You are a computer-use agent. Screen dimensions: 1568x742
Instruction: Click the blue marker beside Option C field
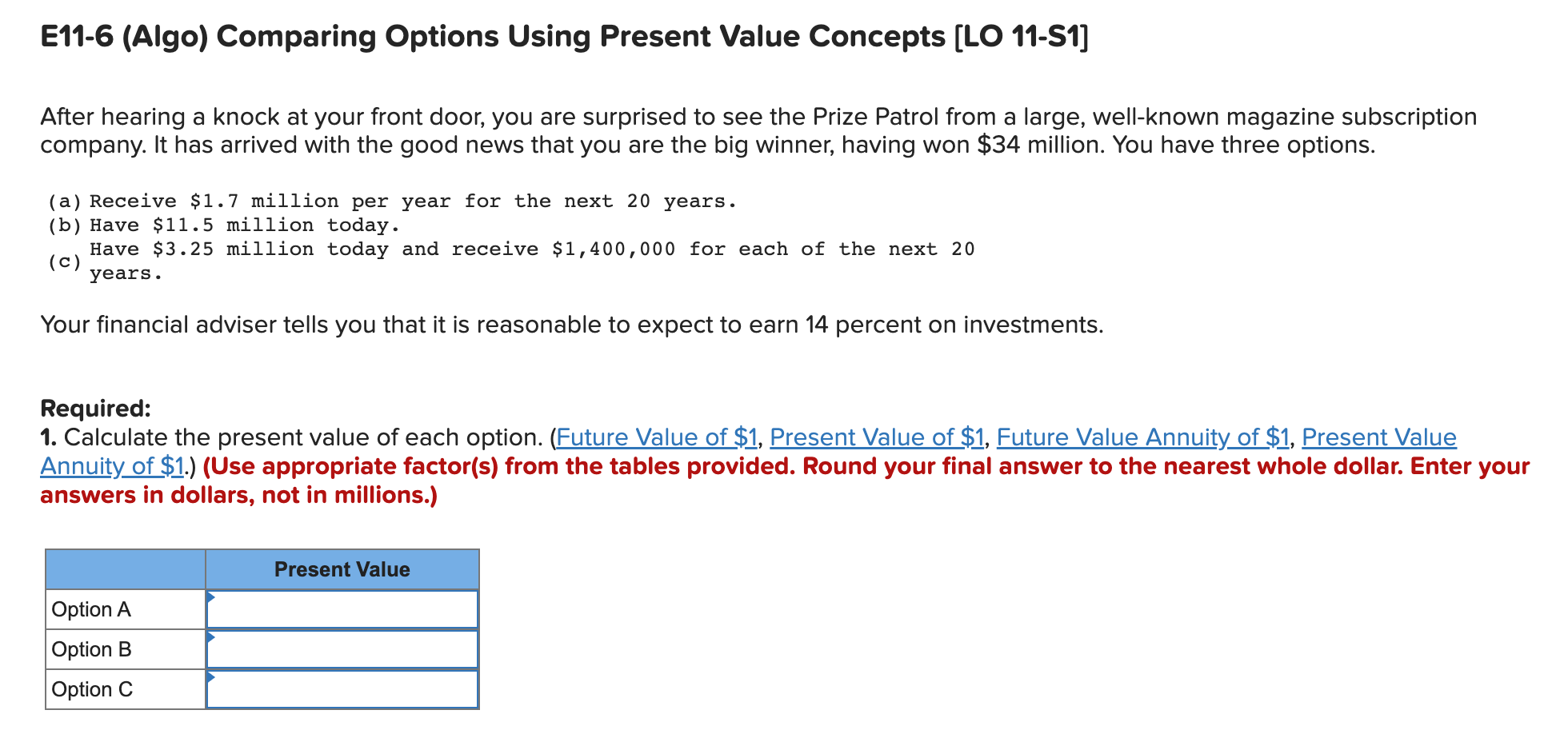click(211, 678)
